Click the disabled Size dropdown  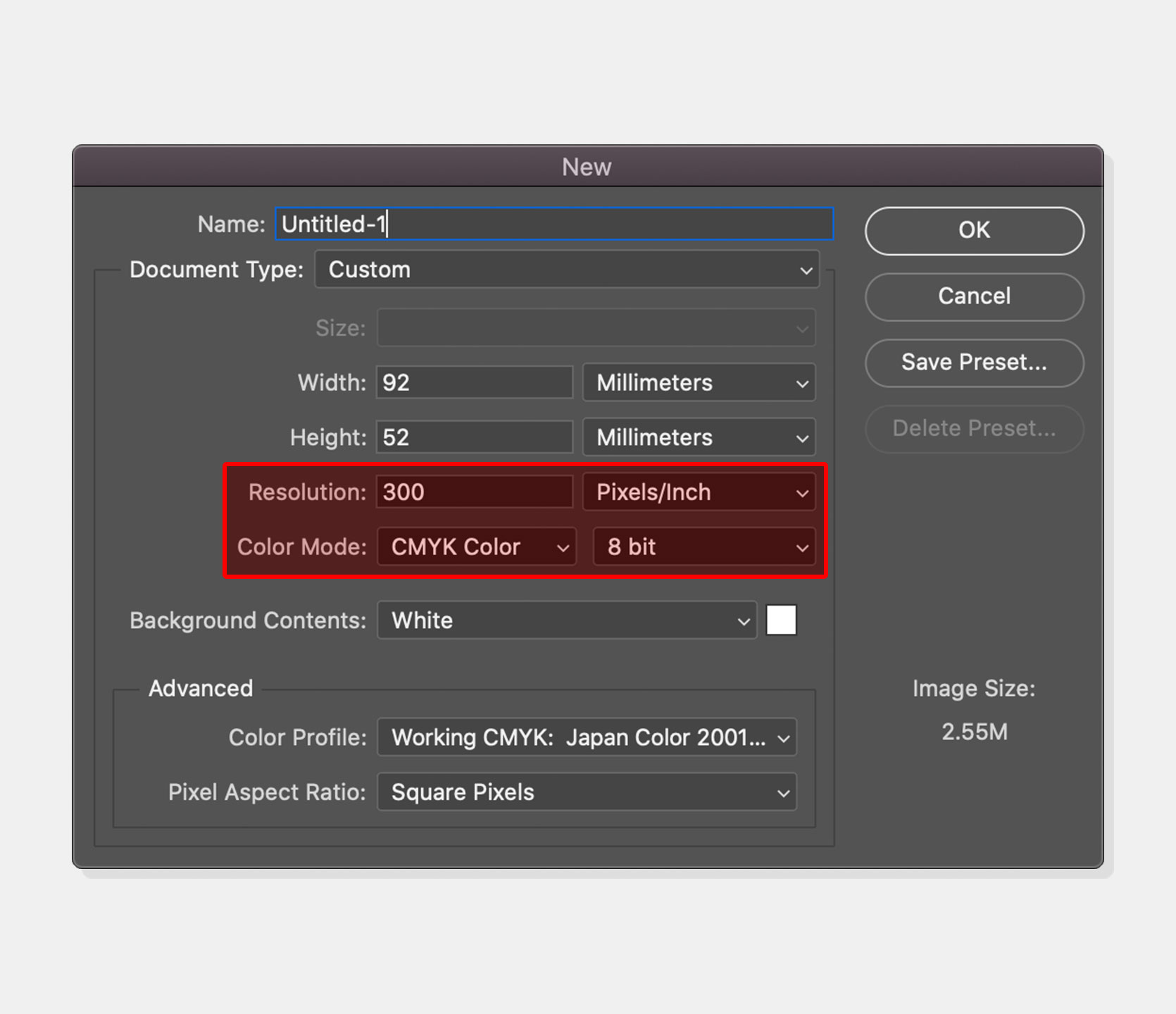pos(596,327)
